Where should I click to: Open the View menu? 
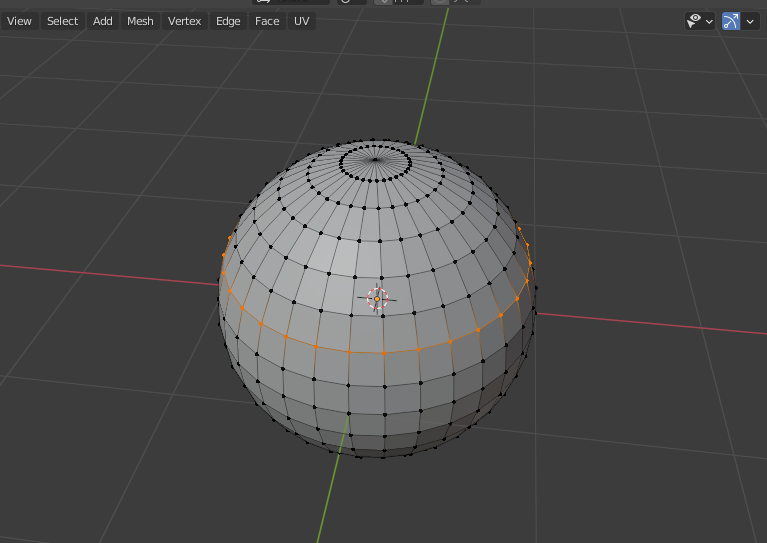pos(20,21)
